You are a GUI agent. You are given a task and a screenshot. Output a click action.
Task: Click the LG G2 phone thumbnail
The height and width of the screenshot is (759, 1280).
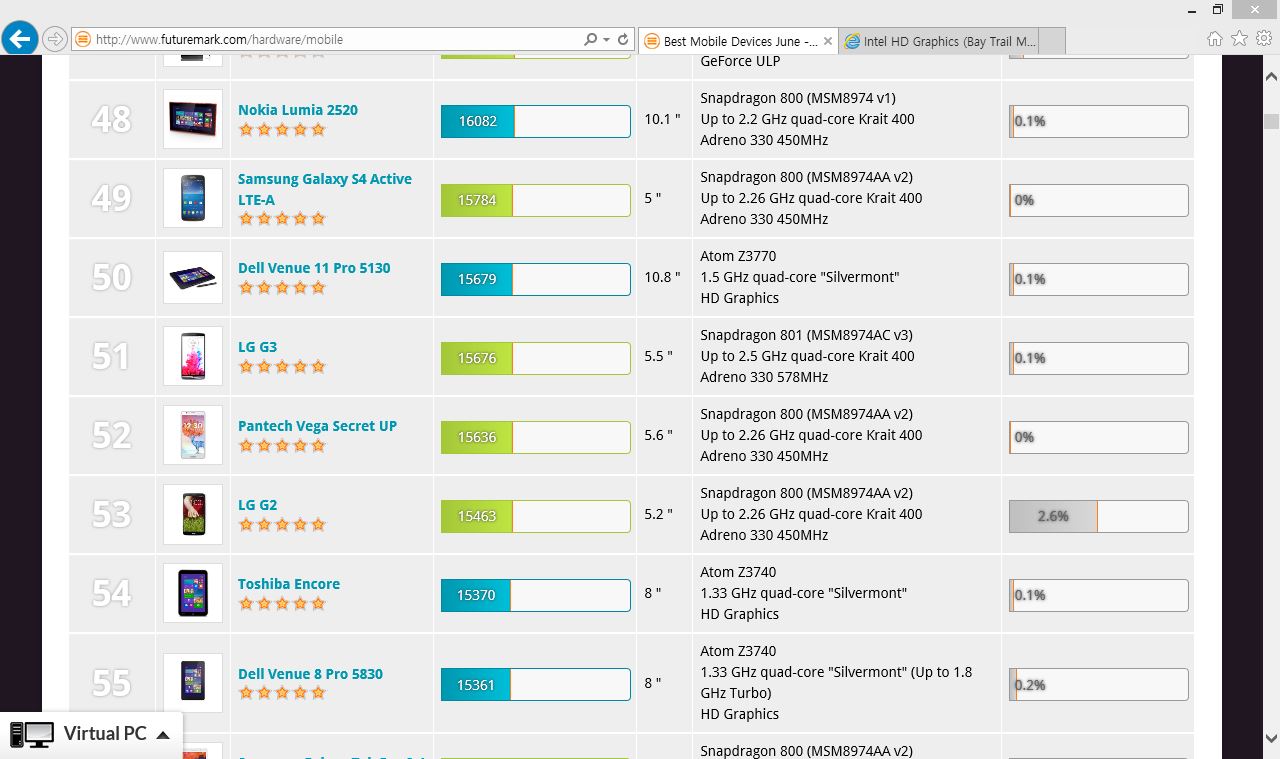coord(193,514)
